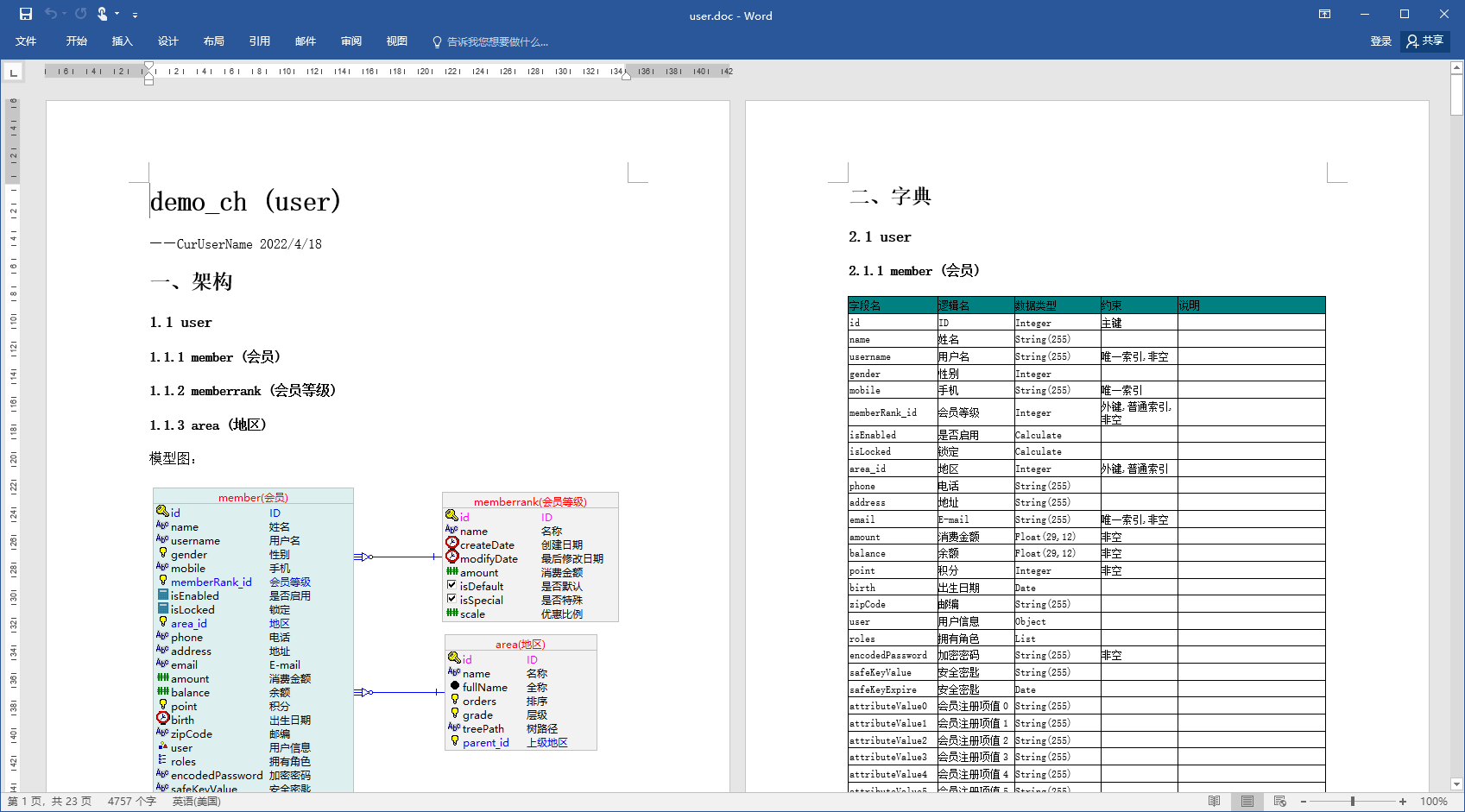This screenshot has height=812, width=1465.
Task: Click the clock icon beside birth field
Action: 163,718
